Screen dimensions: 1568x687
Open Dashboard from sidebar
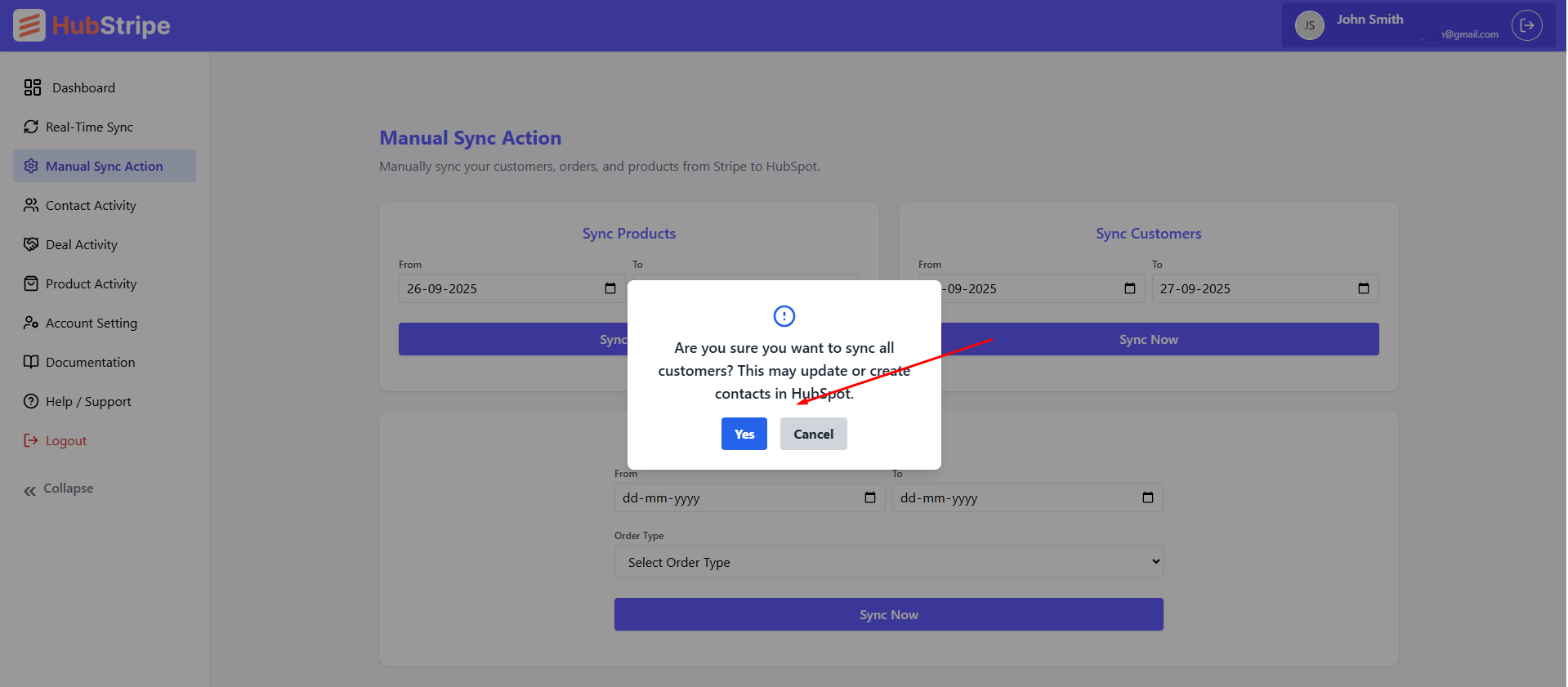point(105,87)
